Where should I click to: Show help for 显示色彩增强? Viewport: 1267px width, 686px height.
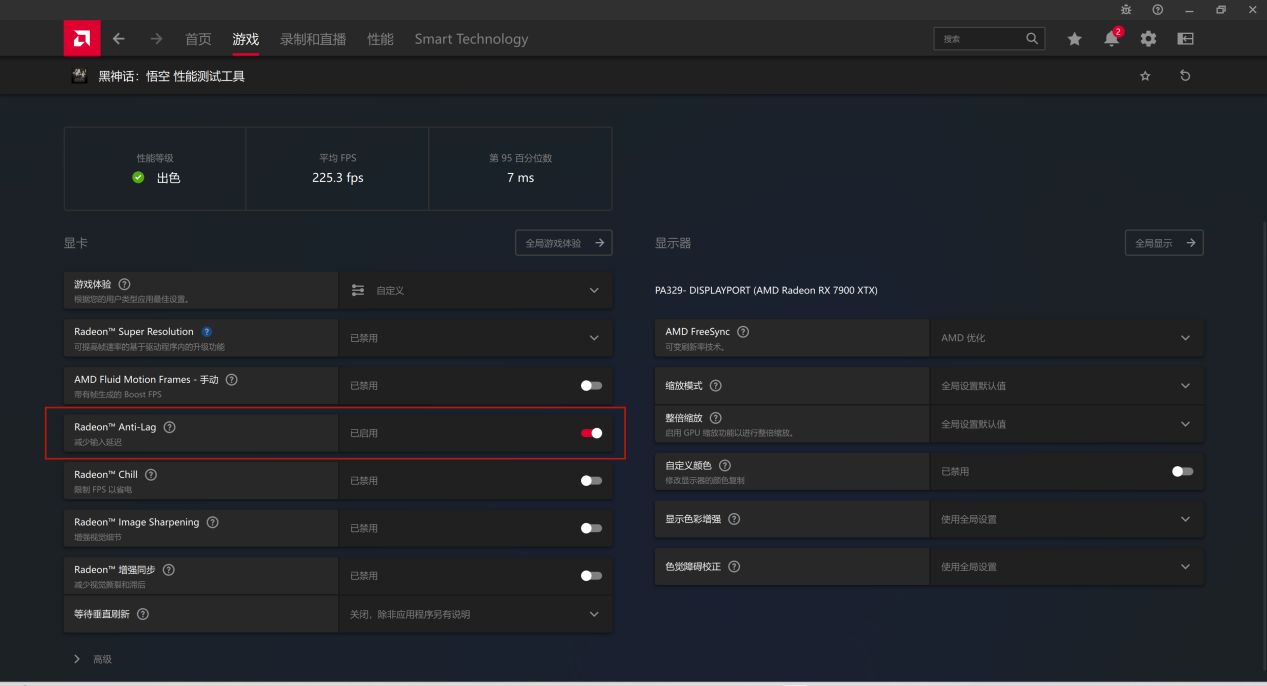click(734, 519)
